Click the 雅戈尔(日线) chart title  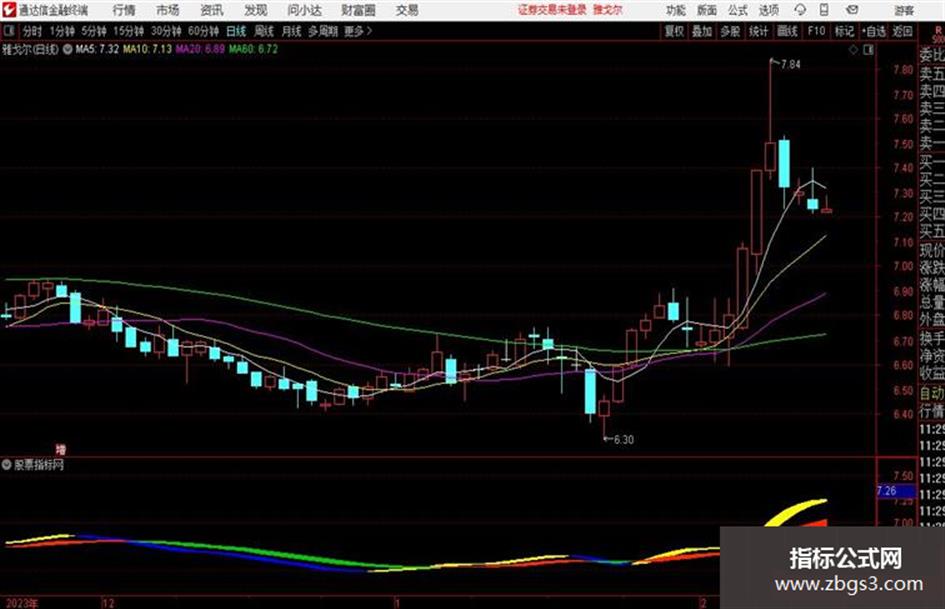click(30, 49)
